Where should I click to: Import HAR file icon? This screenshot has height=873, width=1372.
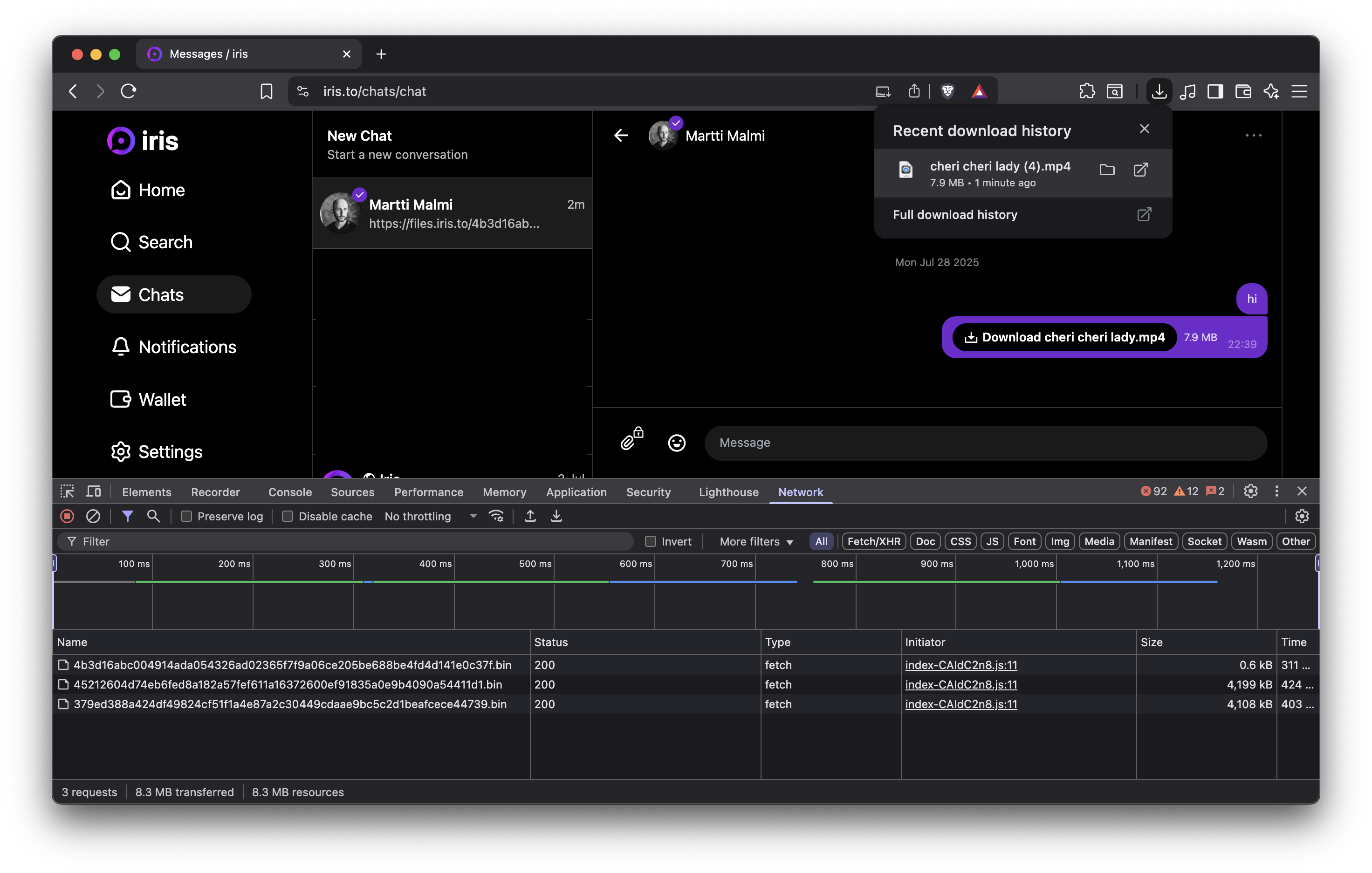[x=530, y=516]
